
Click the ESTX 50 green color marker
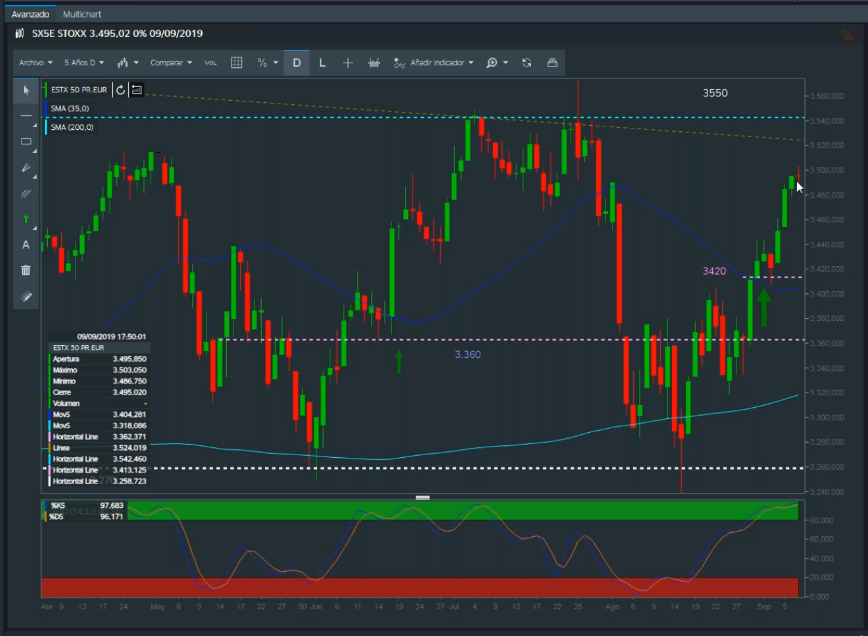pyautogui.click(x=46, y=90)
